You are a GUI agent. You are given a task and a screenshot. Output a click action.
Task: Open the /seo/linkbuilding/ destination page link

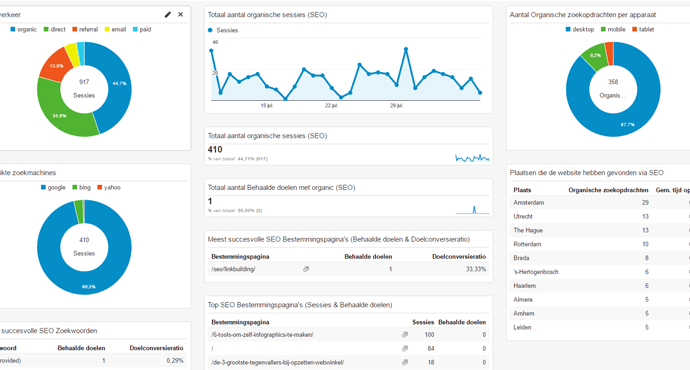point(233,269)
